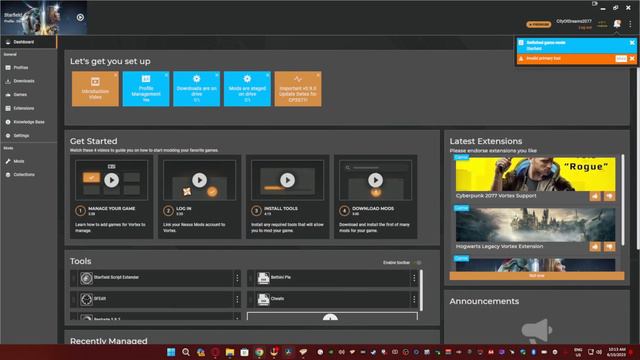
Task: Dismiss the Mods are staged on drive tile
Action: (x=268, y=75)
